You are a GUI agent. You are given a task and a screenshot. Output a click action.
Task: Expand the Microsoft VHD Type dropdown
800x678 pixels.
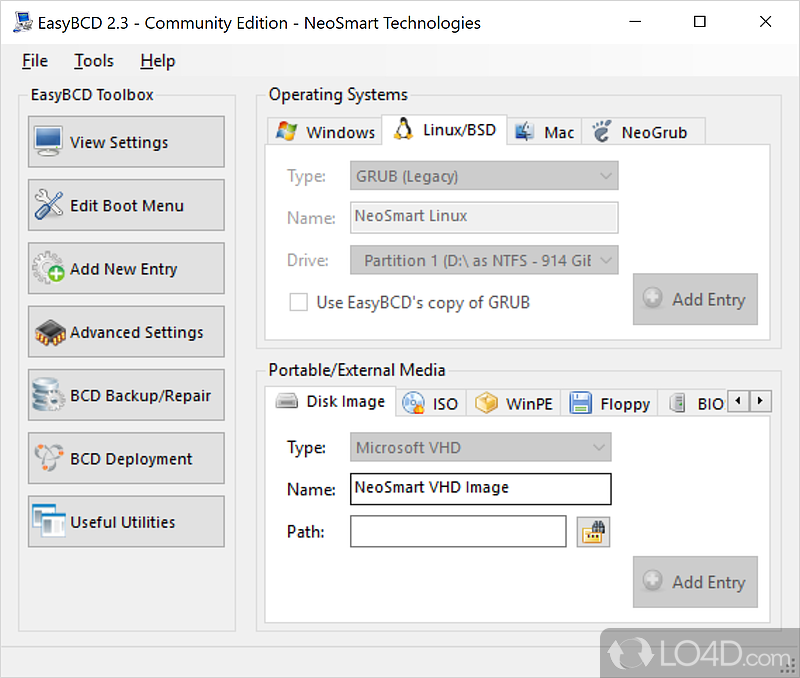coord(481,447)
